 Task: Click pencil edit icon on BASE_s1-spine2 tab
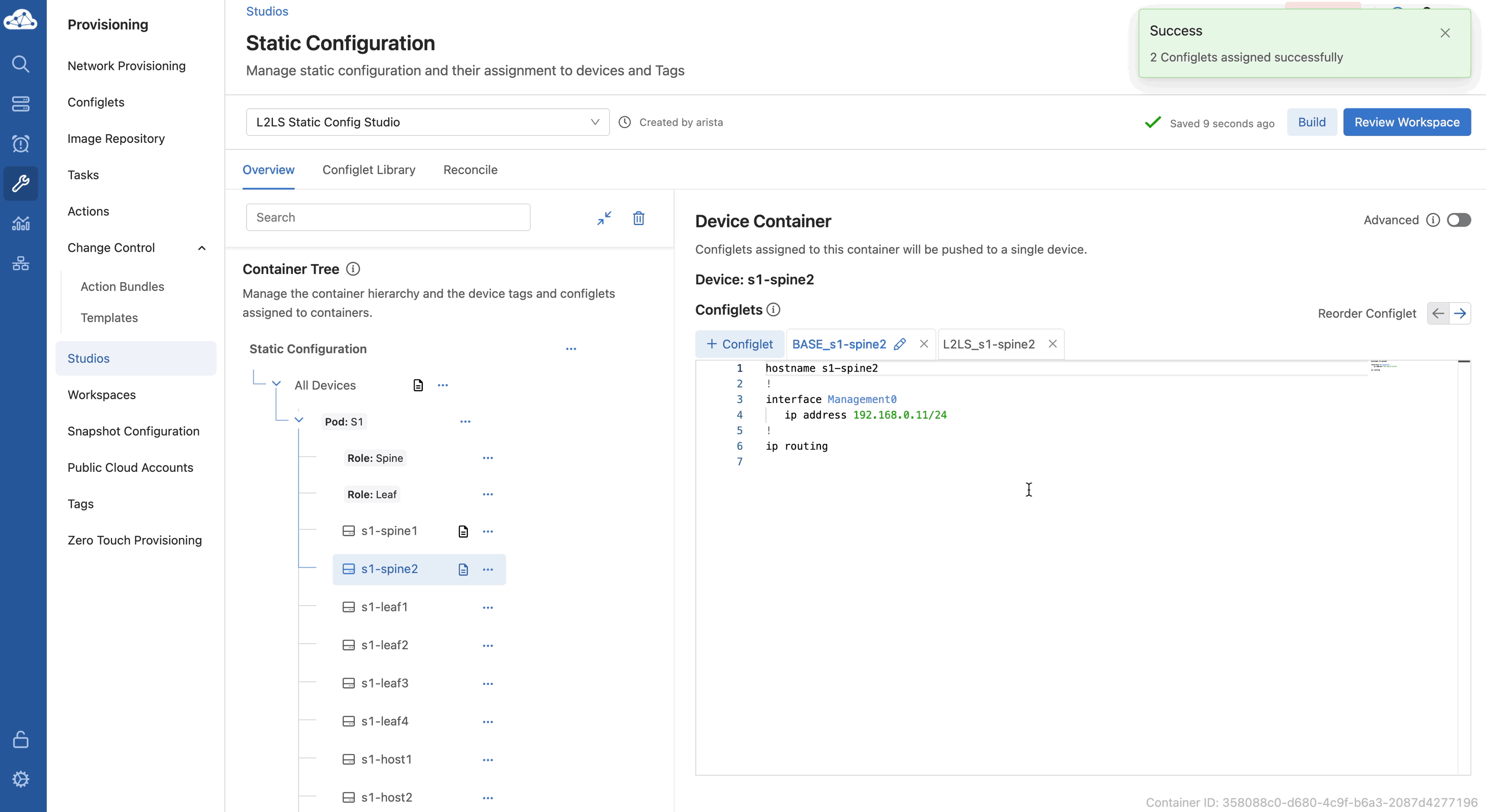[899, 344]
